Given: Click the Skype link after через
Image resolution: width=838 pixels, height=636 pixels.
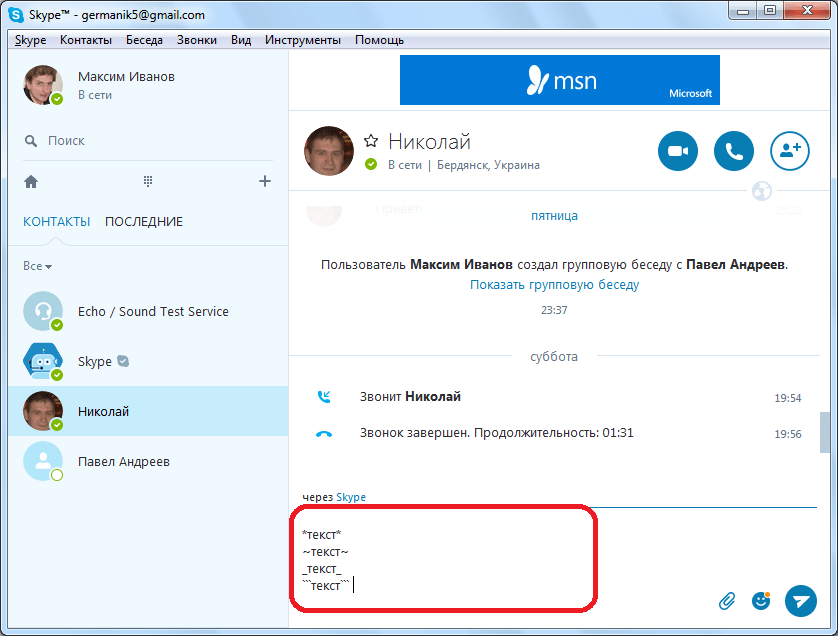Looking at the screenshot, I should [351, 497].
